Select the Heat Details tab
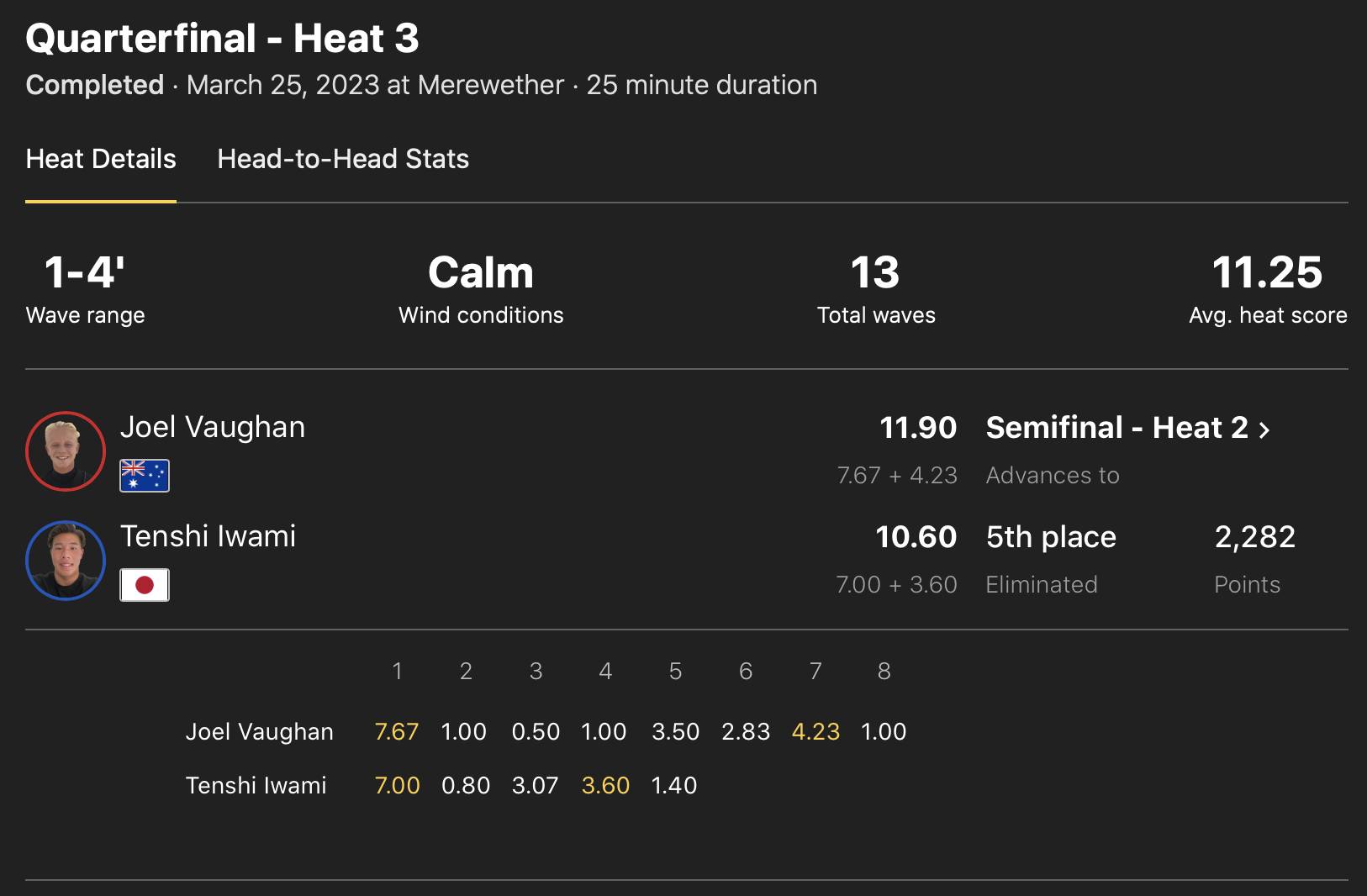Screen dimensions: 1367x896 point(101,159)
